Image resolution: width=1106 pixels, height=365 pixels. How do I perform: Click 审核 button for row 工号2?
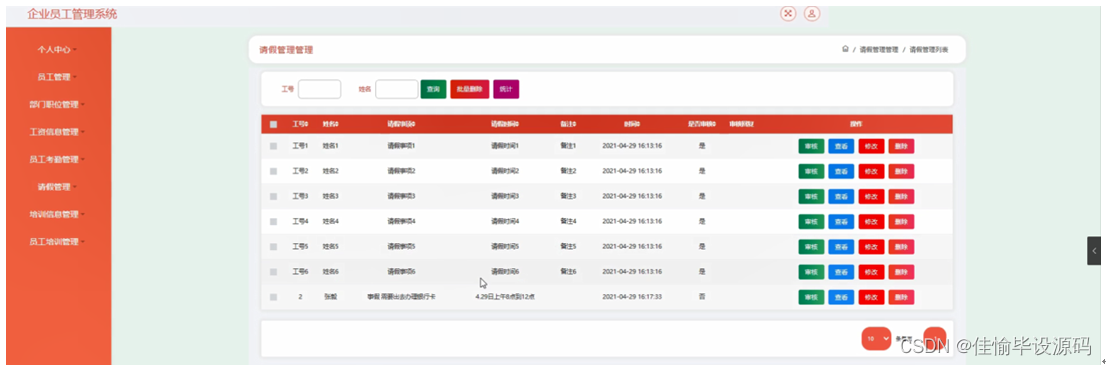tap(811, 171)
